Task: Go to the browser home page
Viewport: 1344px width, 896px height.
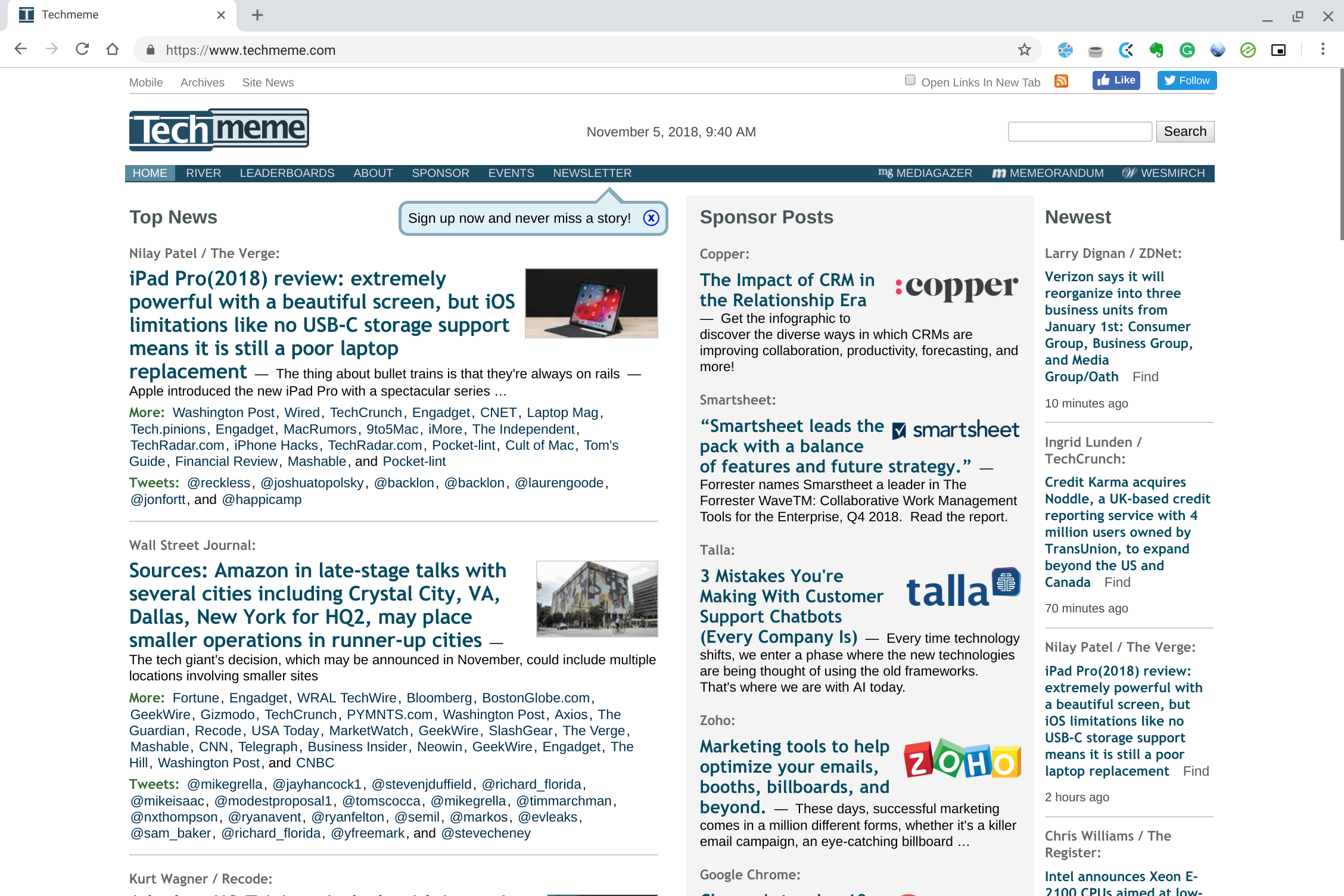Action: point(113,49)
